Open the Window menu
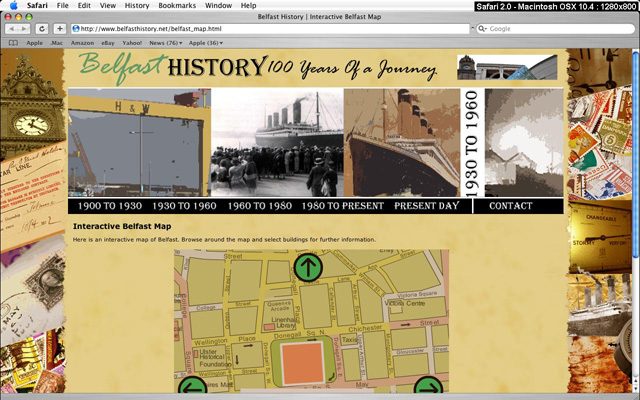The image size is (640, 400). click(x=218, y=5)
